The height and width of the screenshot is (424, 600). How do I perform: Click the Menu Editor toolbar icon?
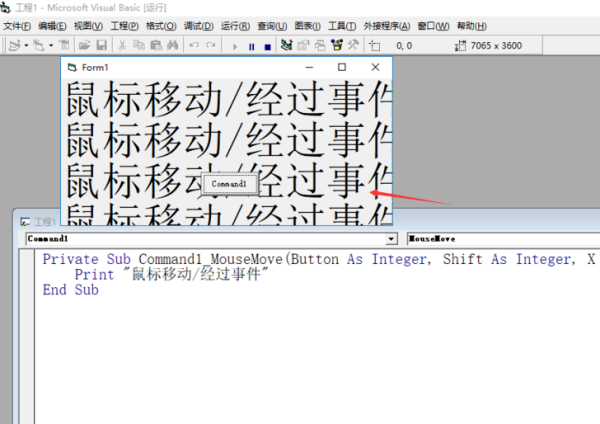(x=64, y=45)
